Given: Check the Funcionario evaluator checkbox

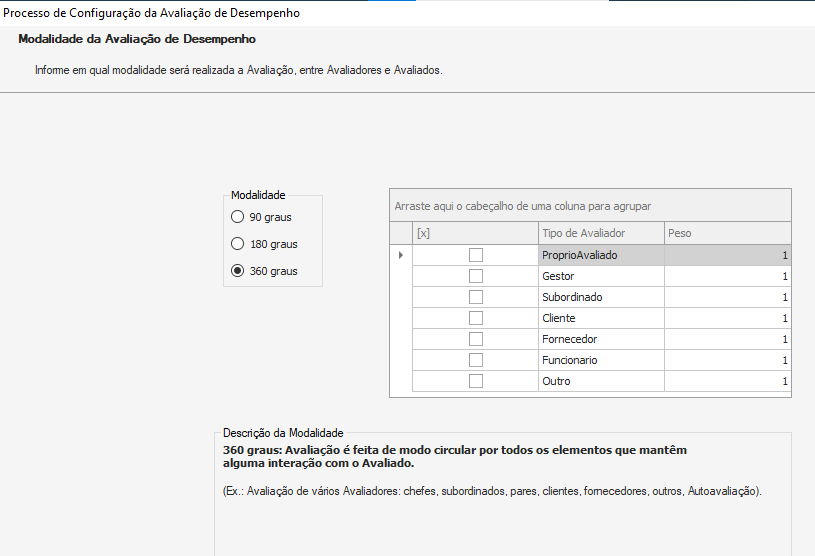Looking at the screenshot, I should pos(476,360).
